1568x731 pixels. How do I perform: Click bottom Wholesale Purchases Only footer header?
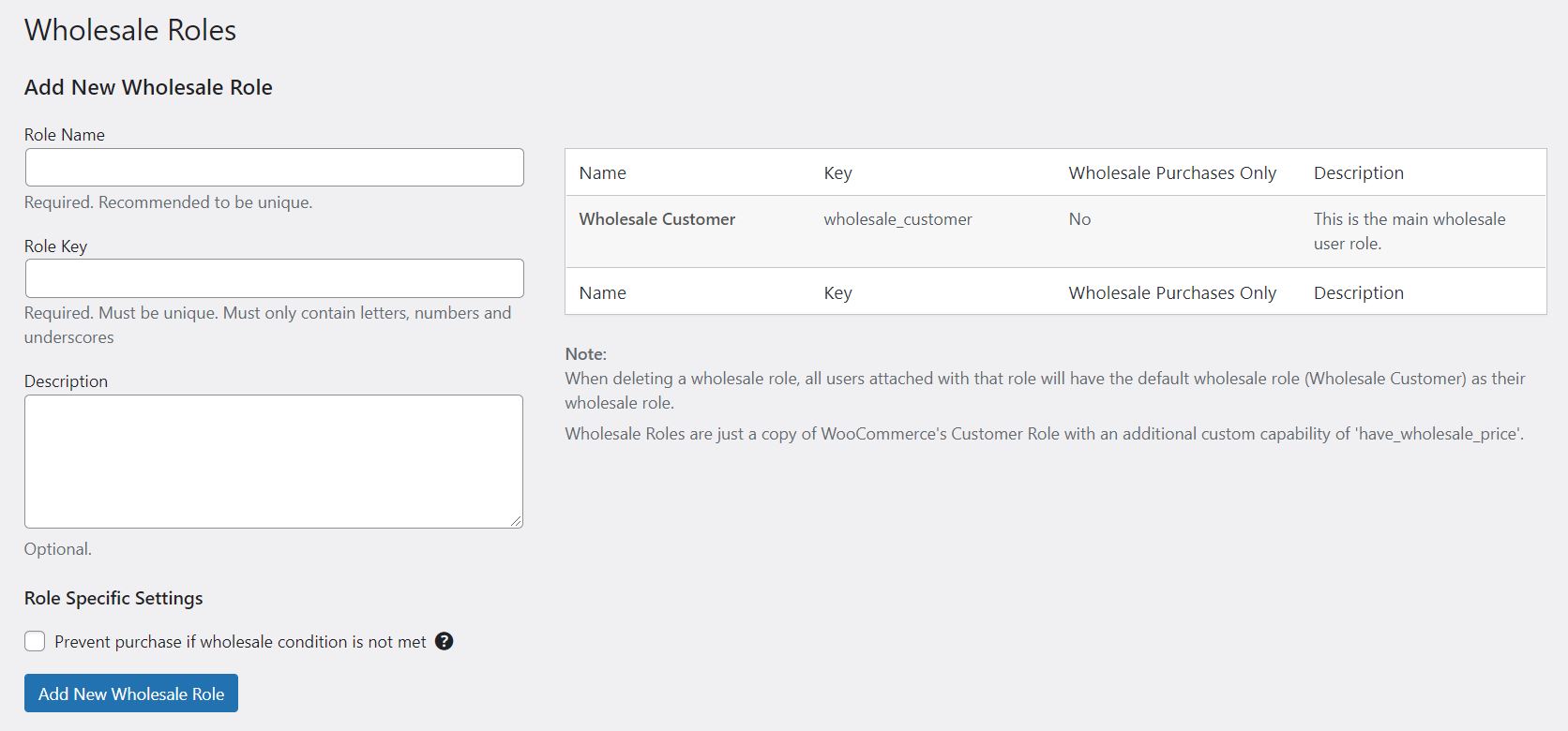(1172, 292)
